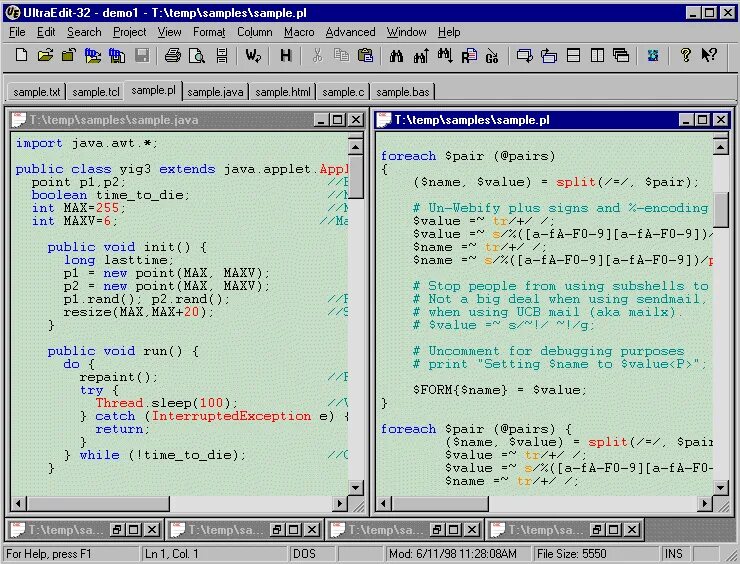The height and width of the screenshot is (564, 740).
Task: Click scroll down arrow in sample.java window
Action: pyautogui.click(x=355, y=487)
